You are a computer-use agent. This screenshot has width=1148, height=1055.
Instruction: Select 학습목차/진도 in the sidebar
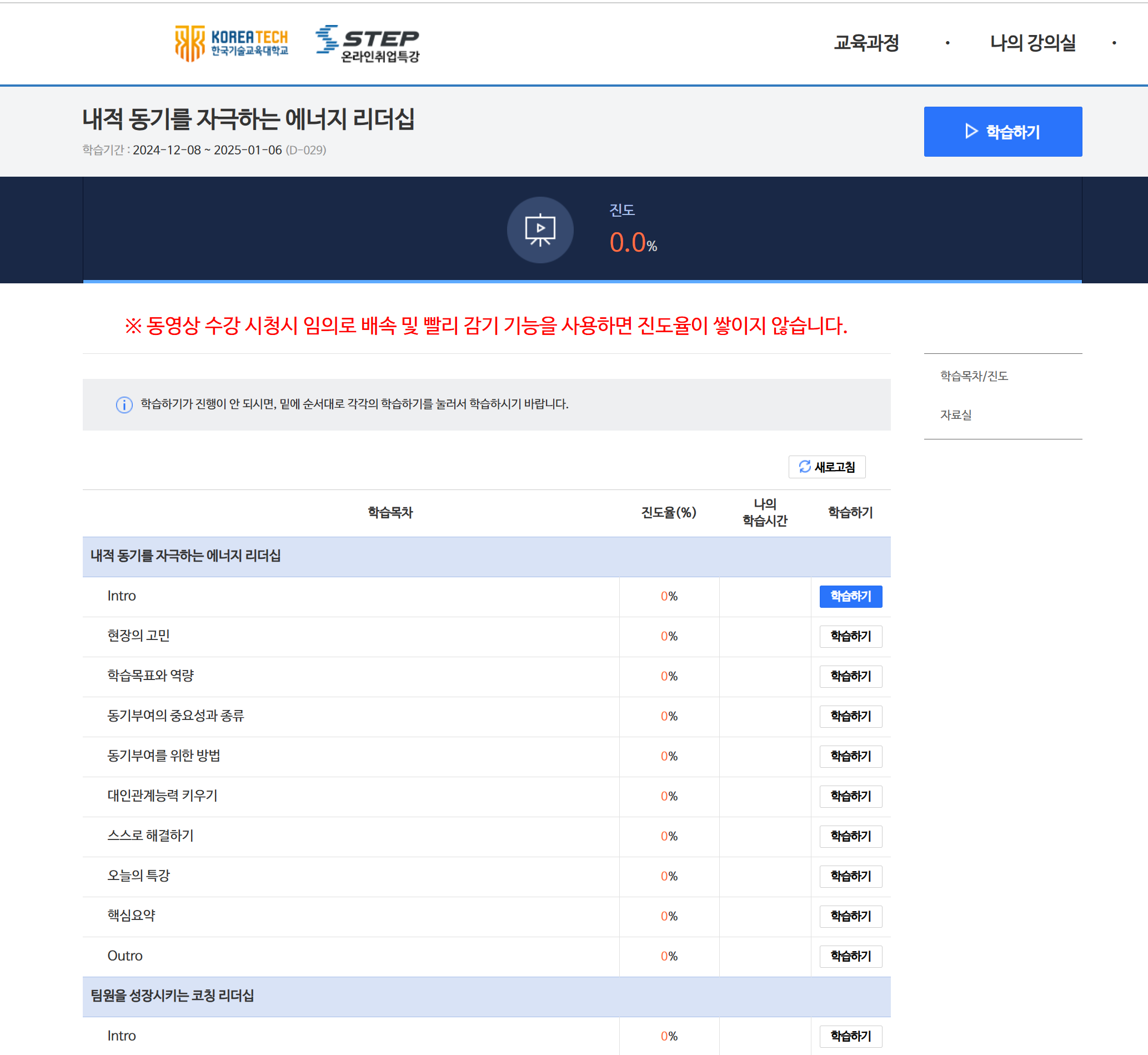[974, 376]
